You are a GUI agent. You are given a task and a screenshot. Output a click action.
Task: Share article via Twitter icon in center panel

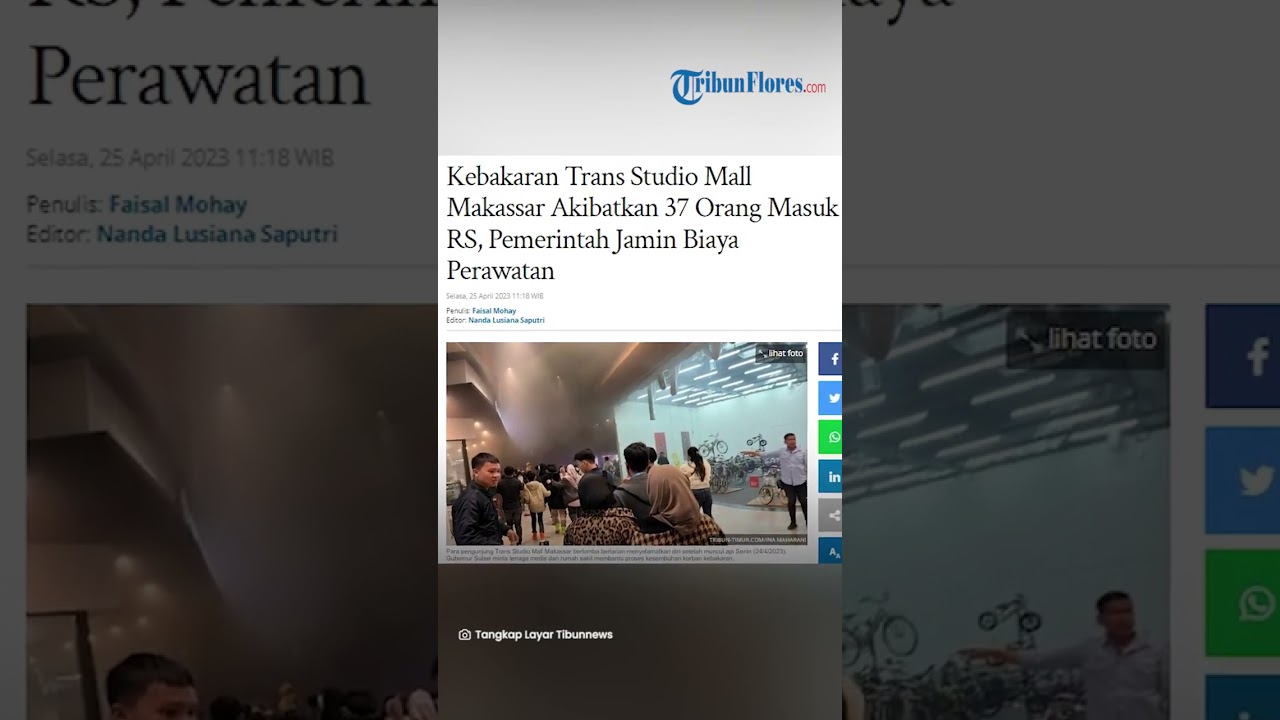830,398
